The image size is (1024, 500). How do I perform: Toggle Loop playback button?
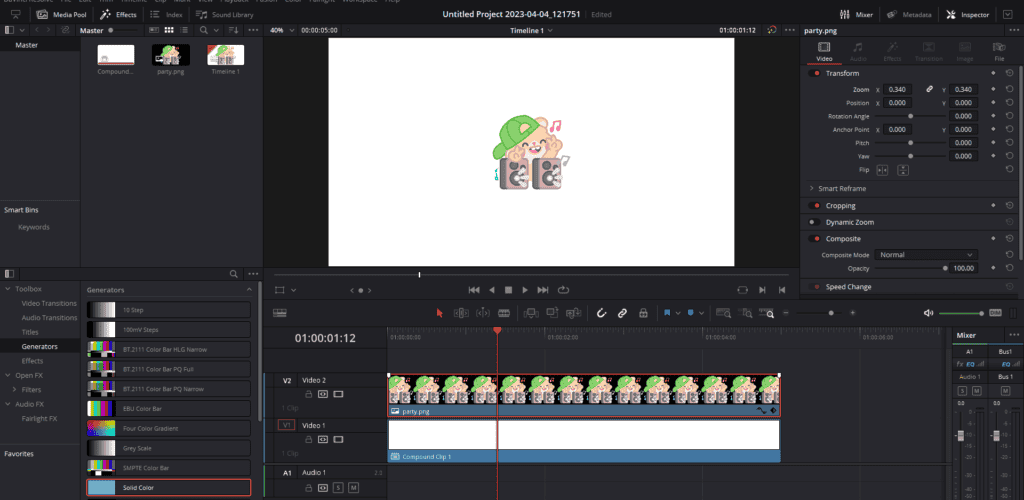(564, 290)
